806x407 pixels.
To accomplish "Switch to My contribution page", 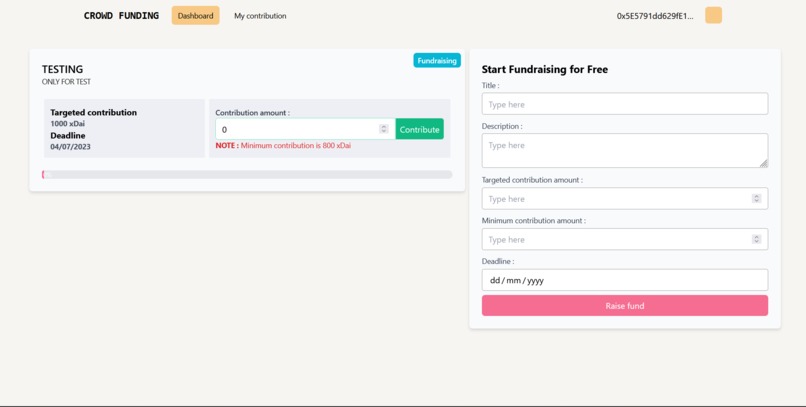I will tap(260, 16).
